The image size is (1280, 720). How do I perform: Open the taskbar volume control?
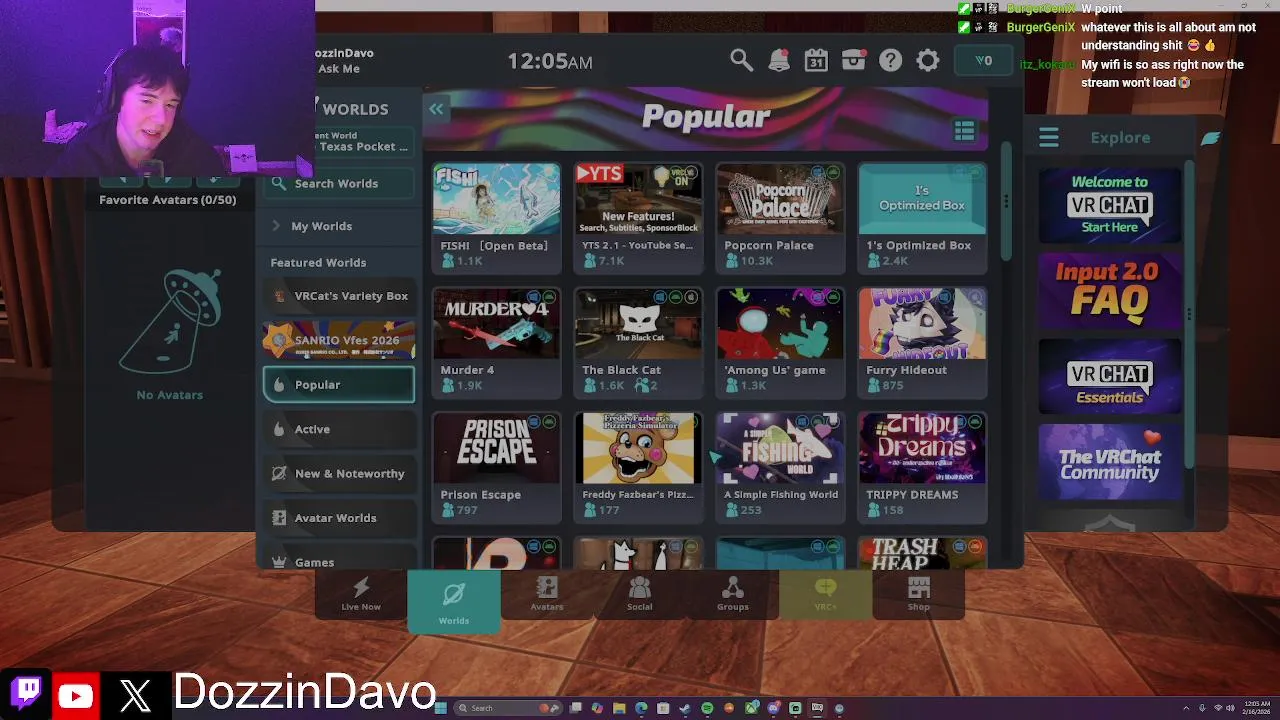point(1230,708)
